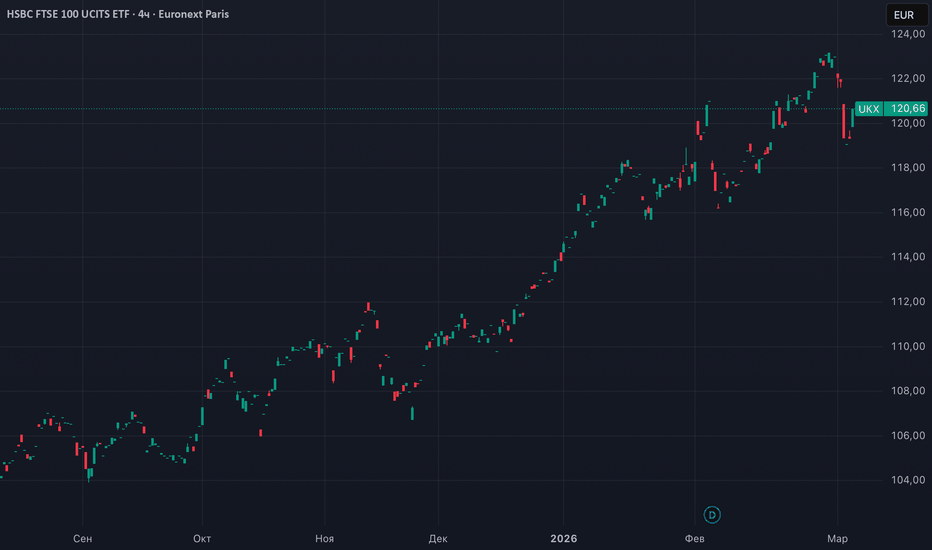The width and height of the screenshot is (932, 550).
Task: Click the 112,00 price scale label
Action: point(905,302)
